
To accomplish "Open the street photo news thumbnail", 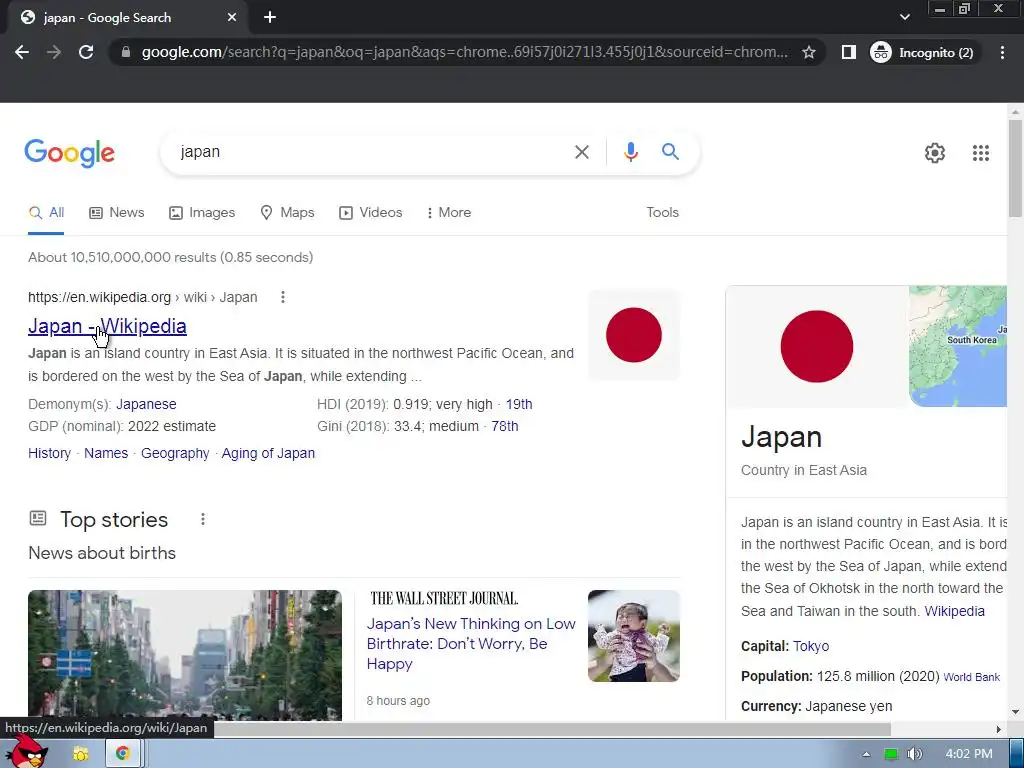I will pyautogui.click(x=185, y=655).
